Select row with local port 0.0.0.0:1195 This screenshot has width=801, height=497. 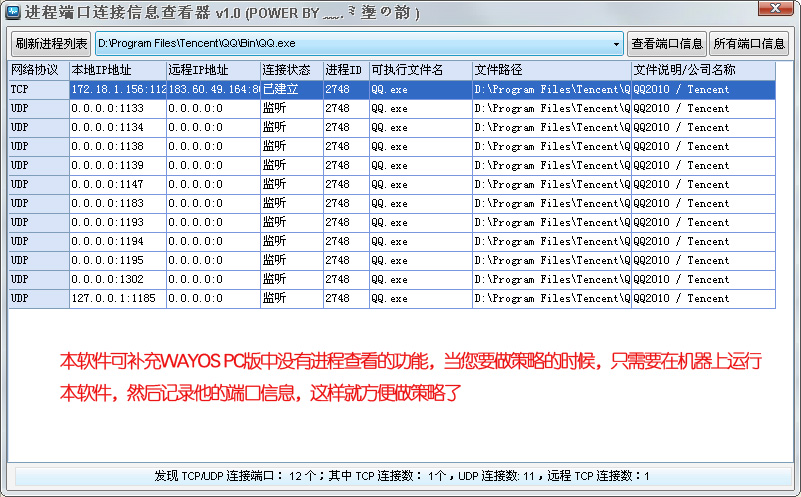click(392, 261)
